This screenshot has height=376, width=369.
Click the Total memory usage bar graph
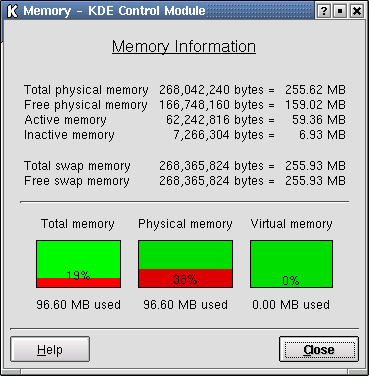78,264
